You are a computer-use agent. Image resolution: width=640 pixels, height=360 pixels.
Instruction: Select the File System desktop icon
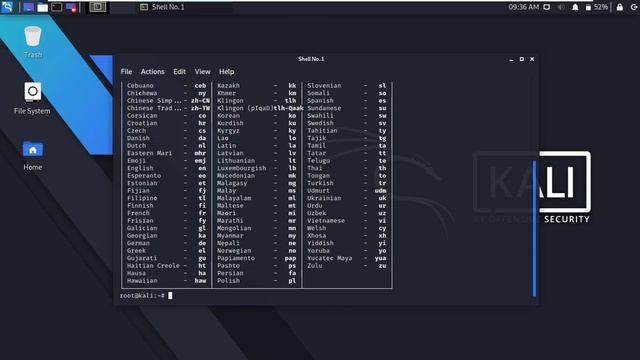point(32,98)
